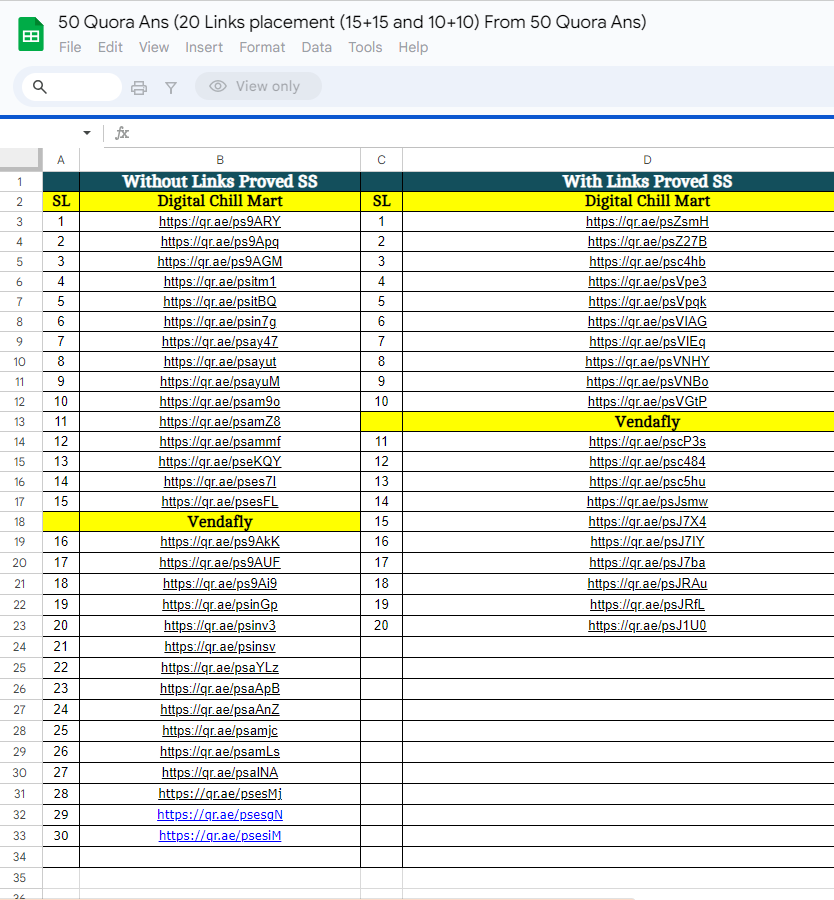Select row 18 header
834x900 pixels.
pyautogui.click(x=21, y=521)
